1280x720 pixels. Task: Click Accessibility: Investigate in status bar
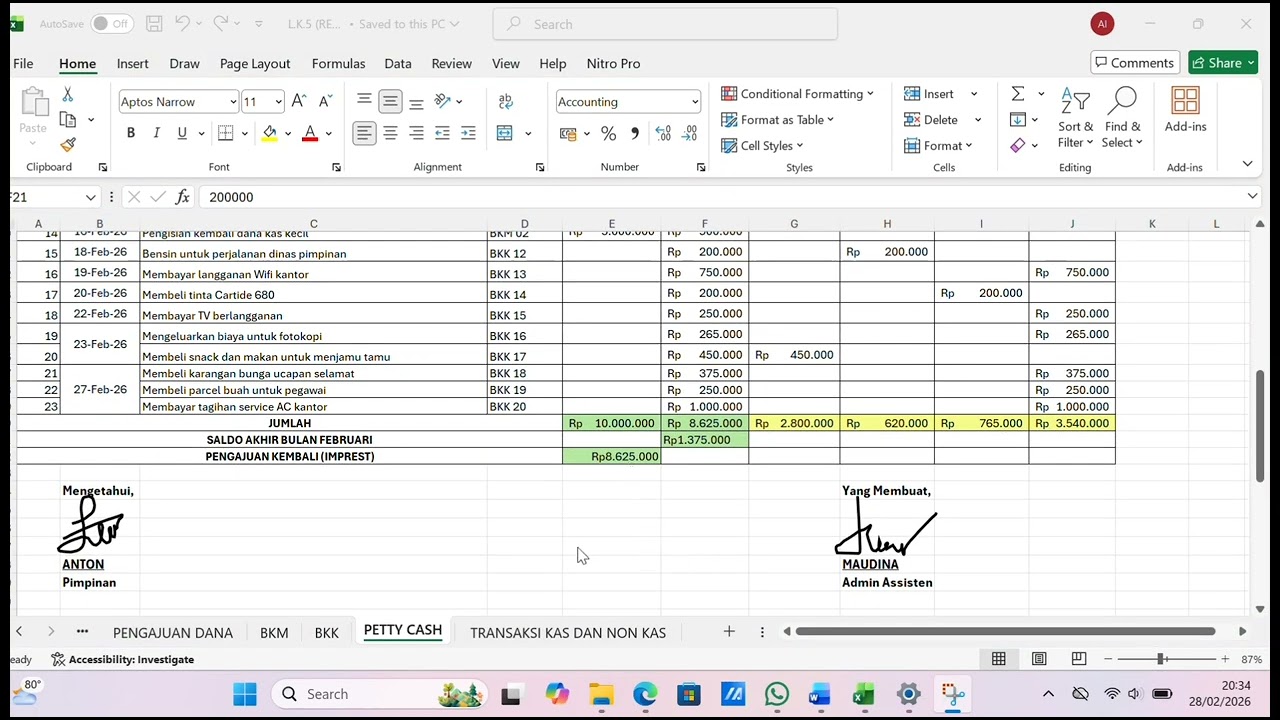[x=123, y=660]
